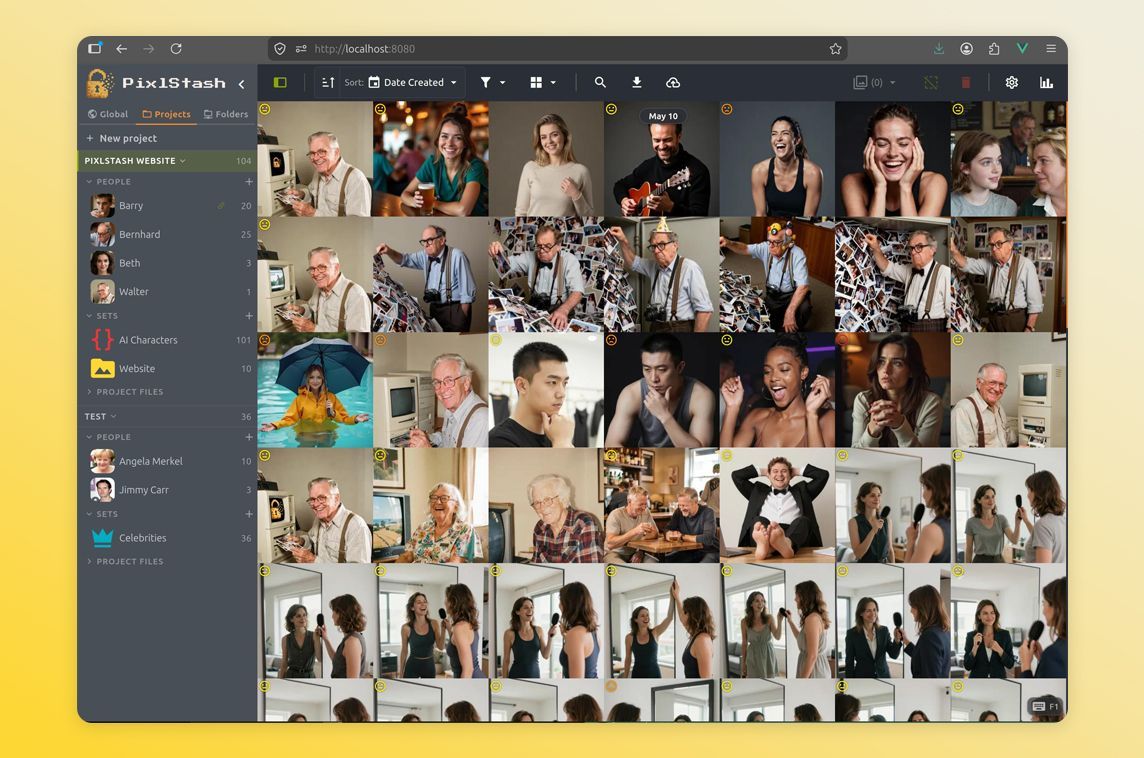Collapse SETS section above AI Characters
1144x758 pixels.
101,316
